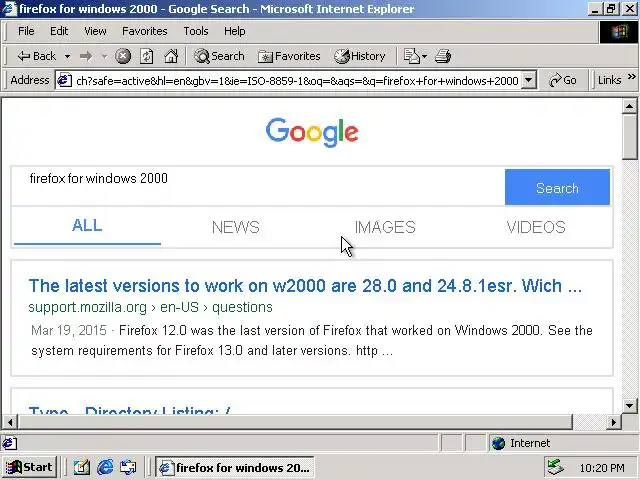
Task: Open the Back history dropdown arrow
Action: [x=67, y=56]
